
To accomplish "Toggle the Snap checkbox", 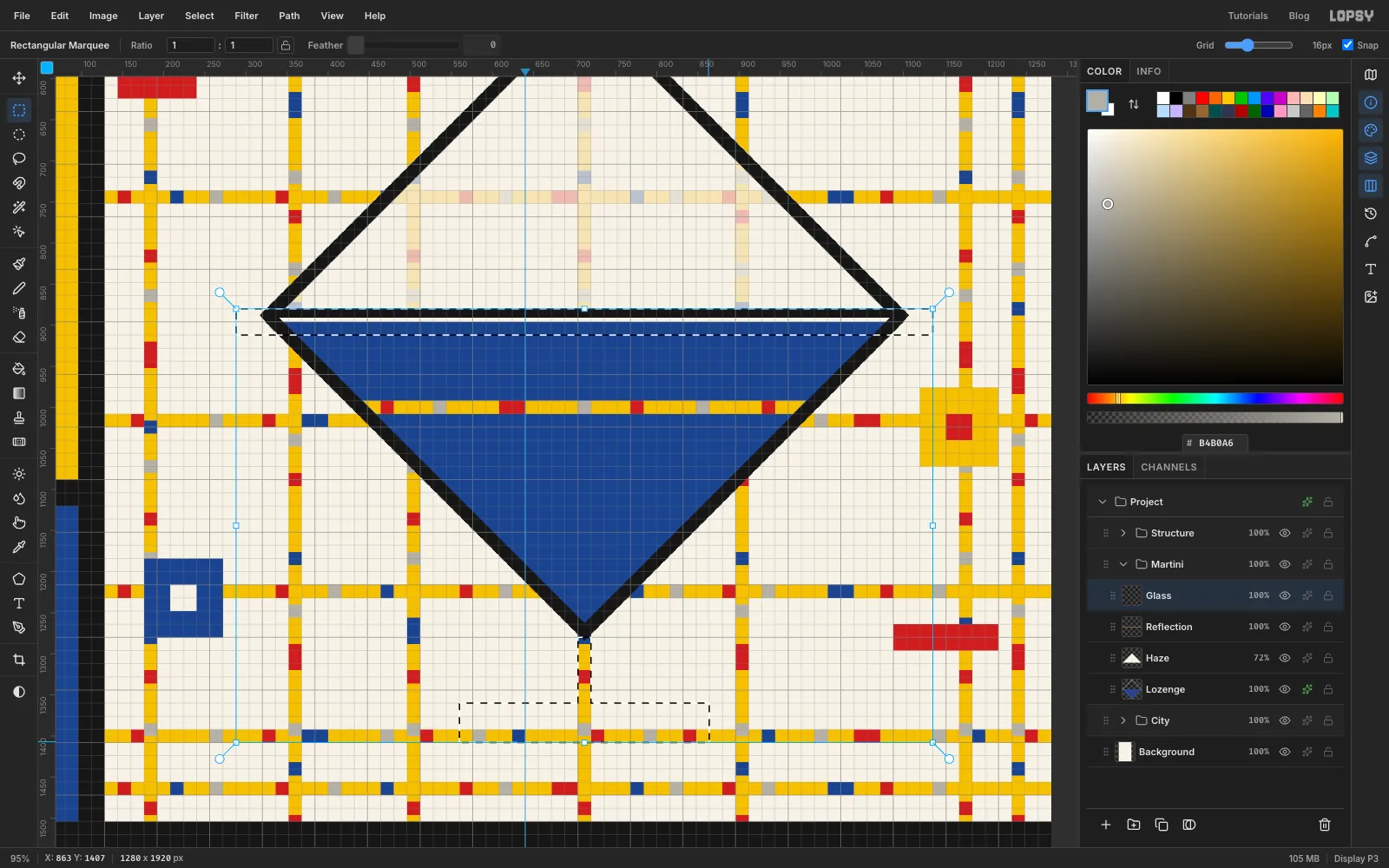I will click(x=1347, y=45).
